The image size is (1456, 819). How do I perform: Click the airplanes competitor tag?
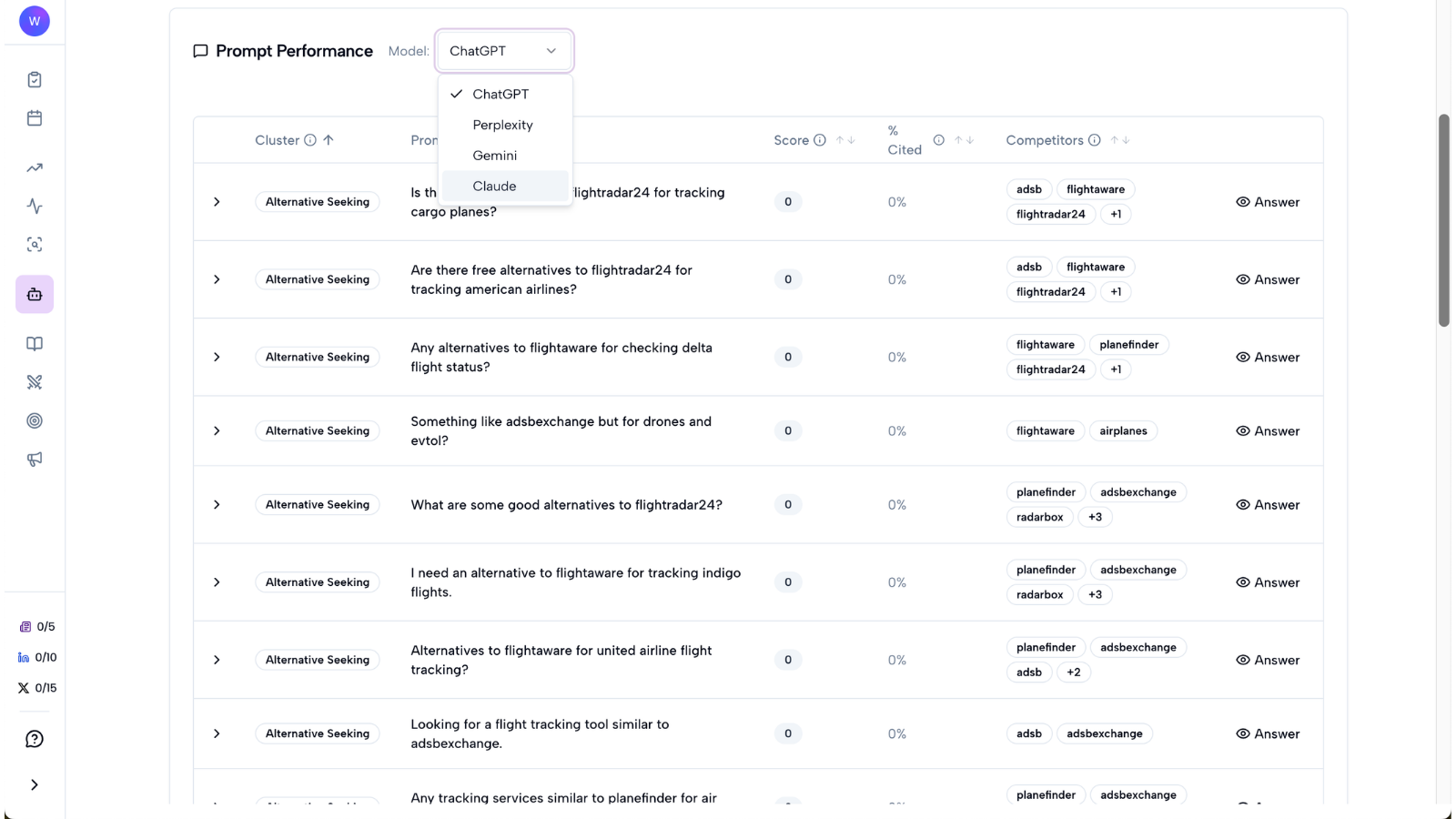[x=1123, y=431]
